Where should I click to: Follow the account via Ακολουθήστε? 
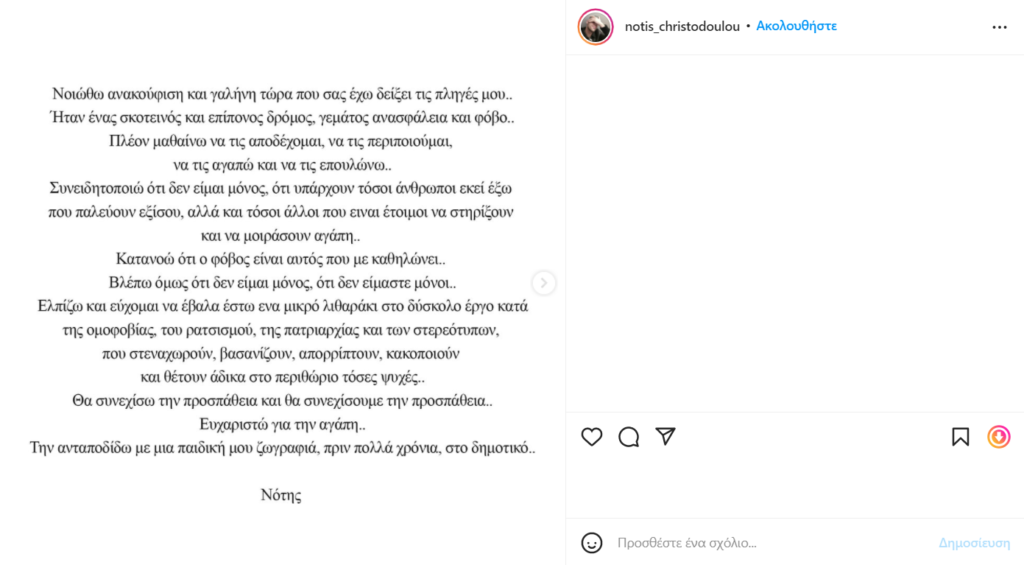point(796,26)
